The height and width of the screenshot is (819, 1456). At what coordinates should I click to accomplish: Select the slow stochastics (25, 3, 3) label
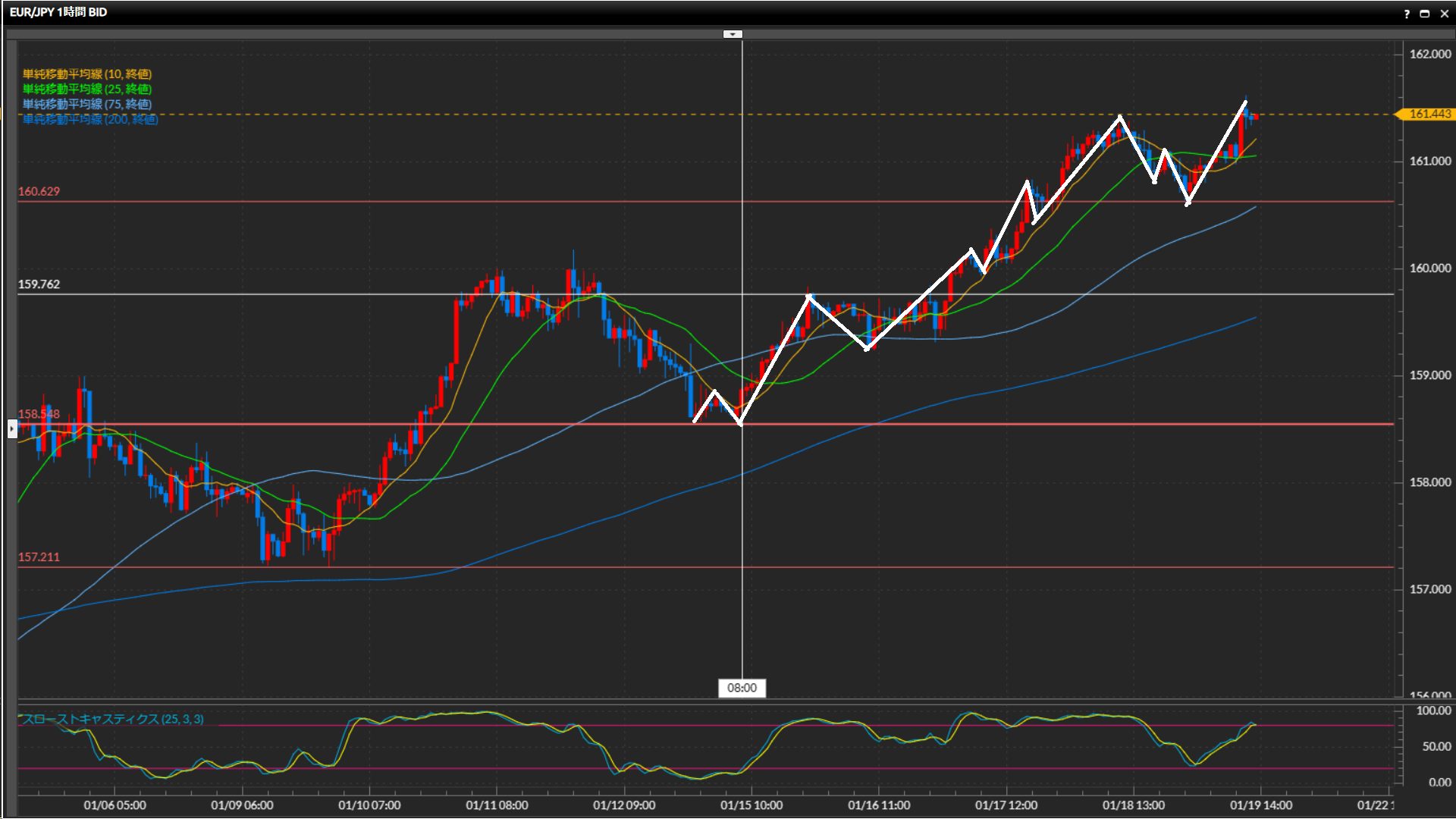click(113, 719)
